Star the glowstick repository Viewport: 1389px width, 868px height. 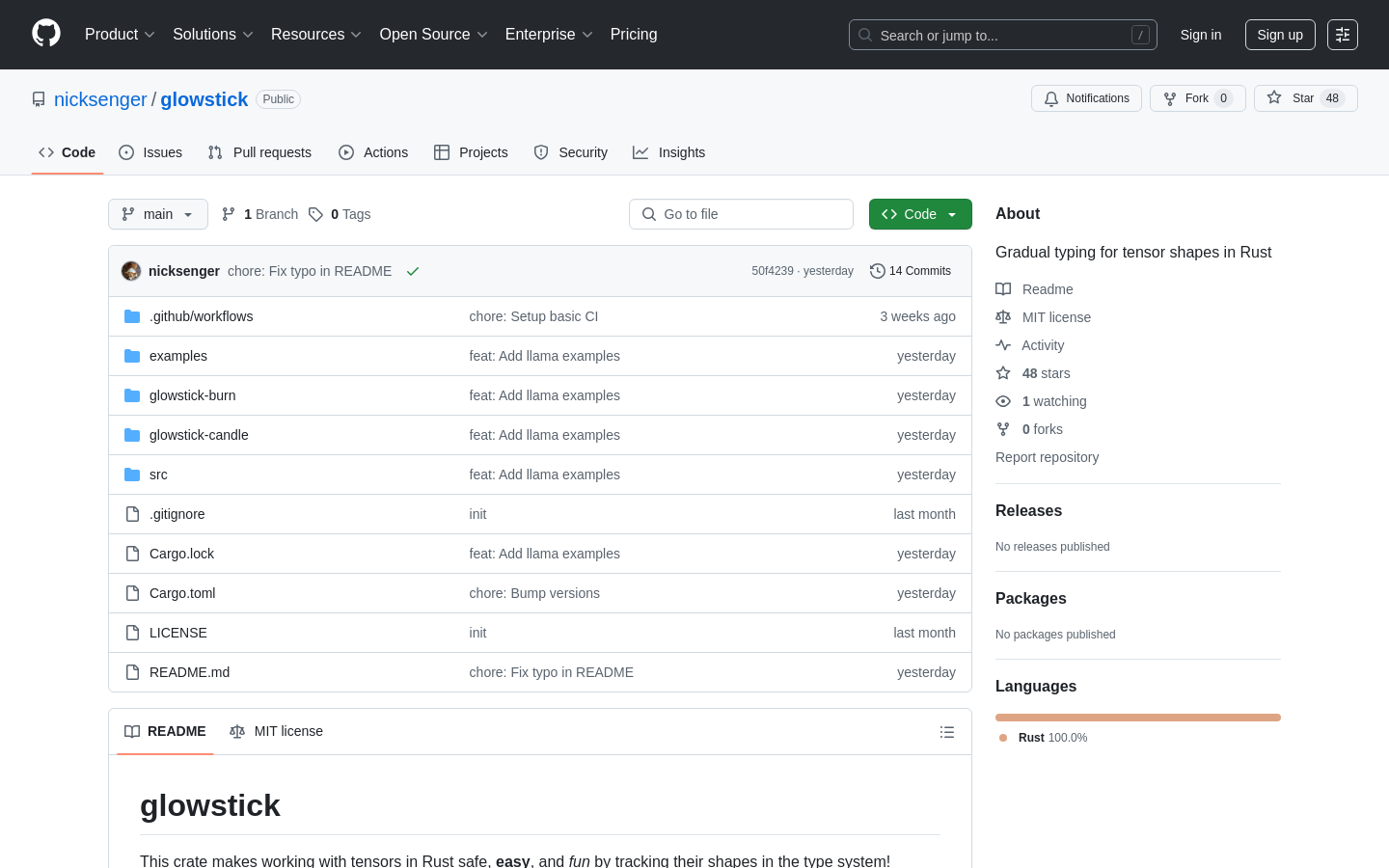click(1305, 98)
